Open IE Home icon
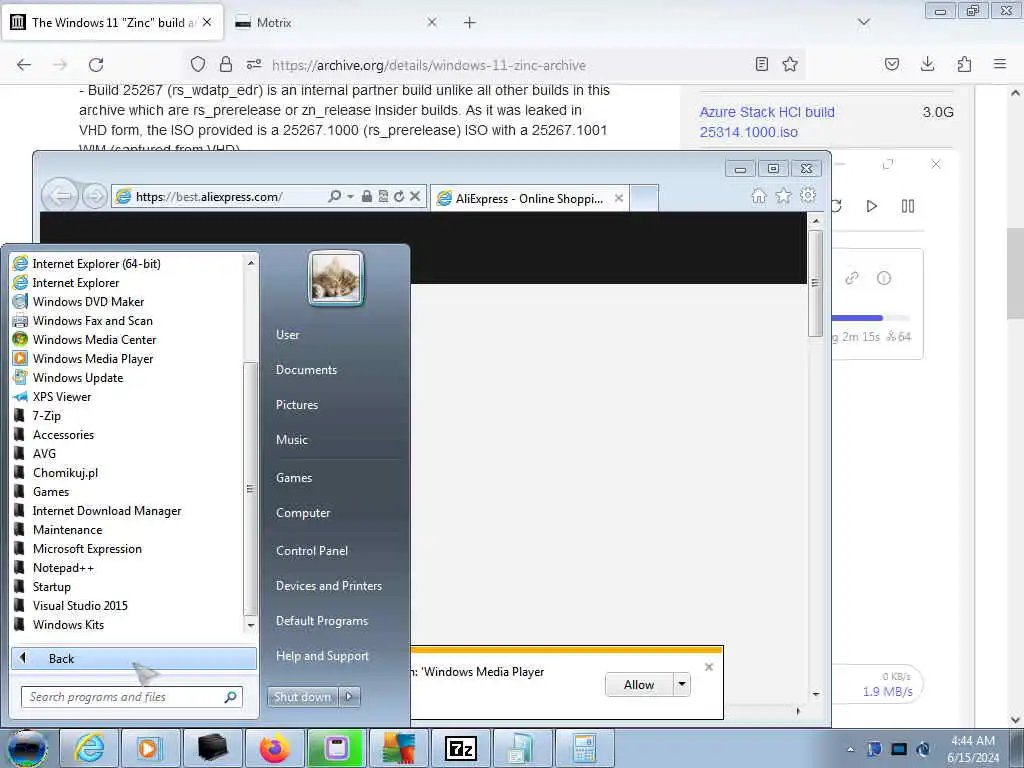Image resolution: width=1024 pixels, height=768 pixels. coord(758,196)
